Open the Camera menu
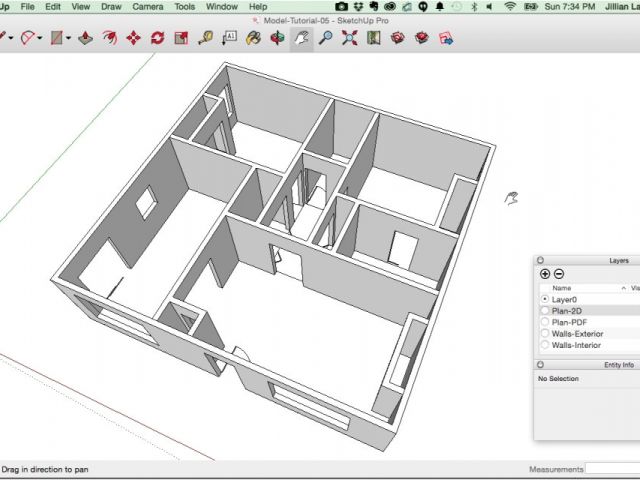Image resolution: width=640 pixels, height=480 pixels. (x=148, y=7)
